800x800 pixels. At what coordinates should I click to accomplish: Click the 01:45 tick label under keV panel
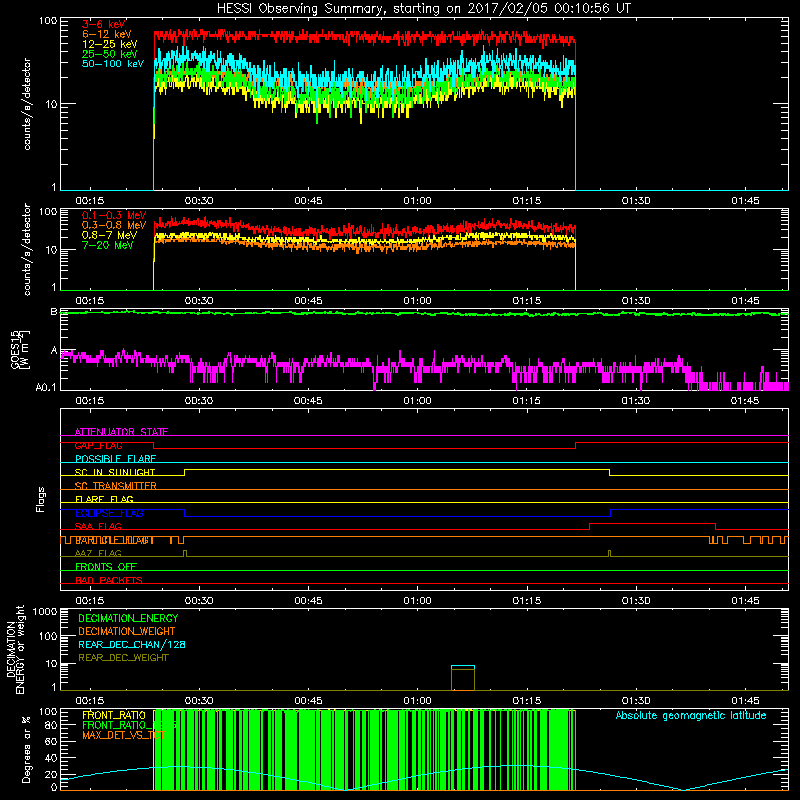pos(745,201)
